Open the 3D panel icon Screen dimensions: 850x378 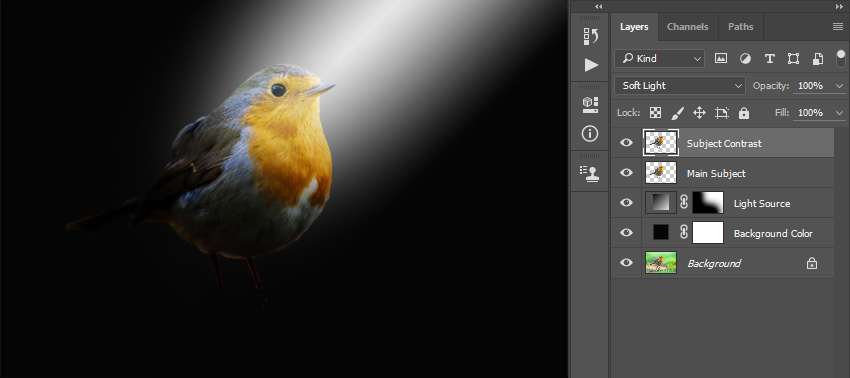pyautogui.click(x=590, y=105)
